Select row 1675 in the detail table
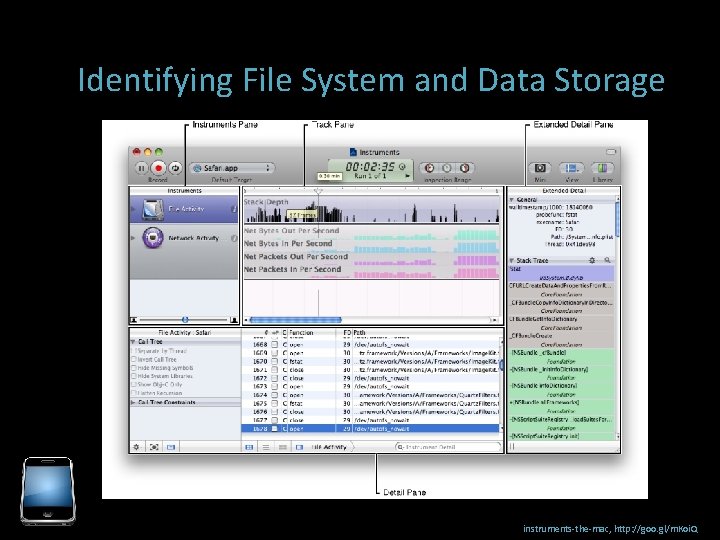Viewport: 720px width, 540px height. (x=371, y=404)
